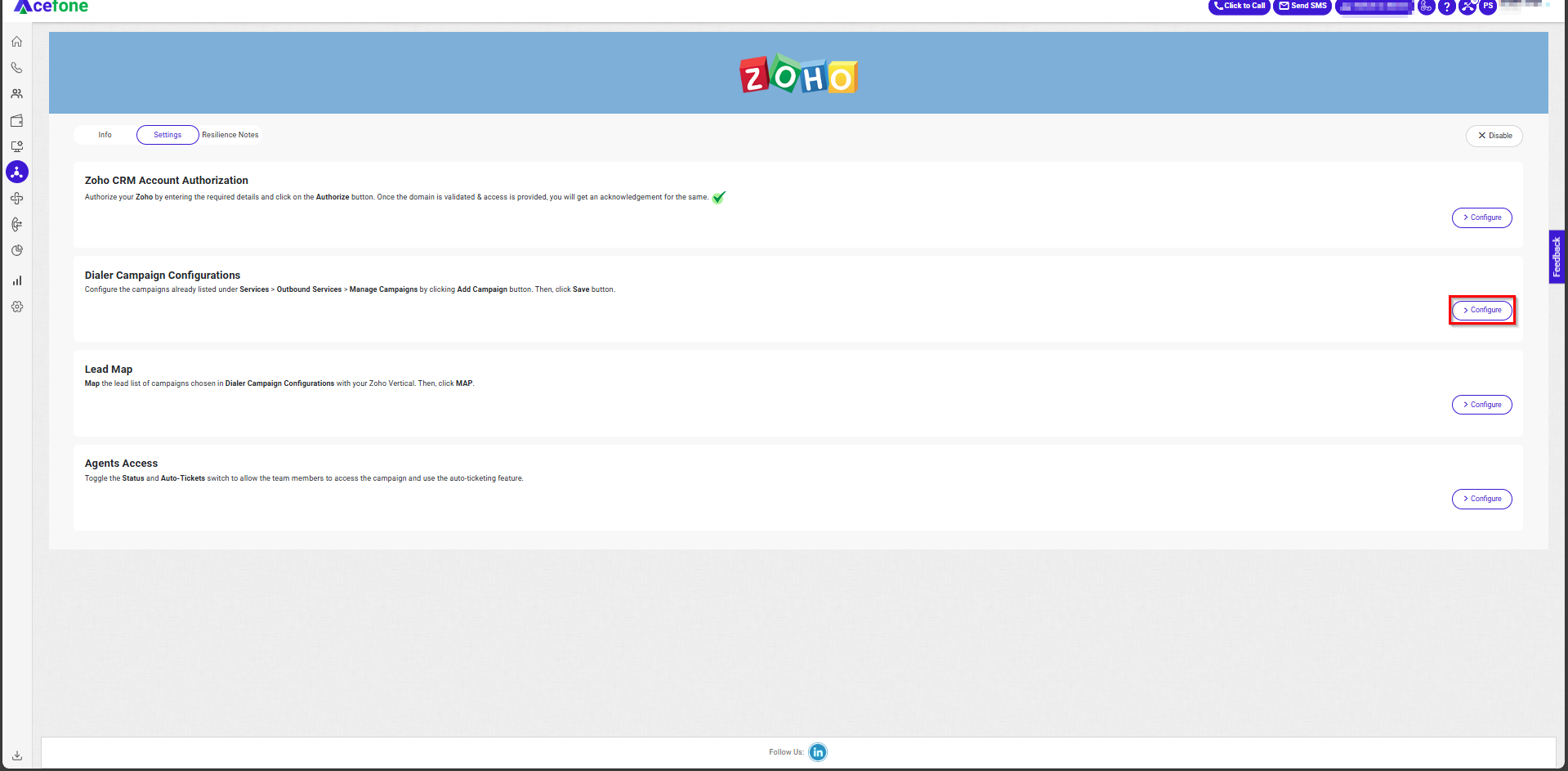Click the LinkedIn follow icon
The width and height of the screenshot is (1568, 771).
click(818, 752)
